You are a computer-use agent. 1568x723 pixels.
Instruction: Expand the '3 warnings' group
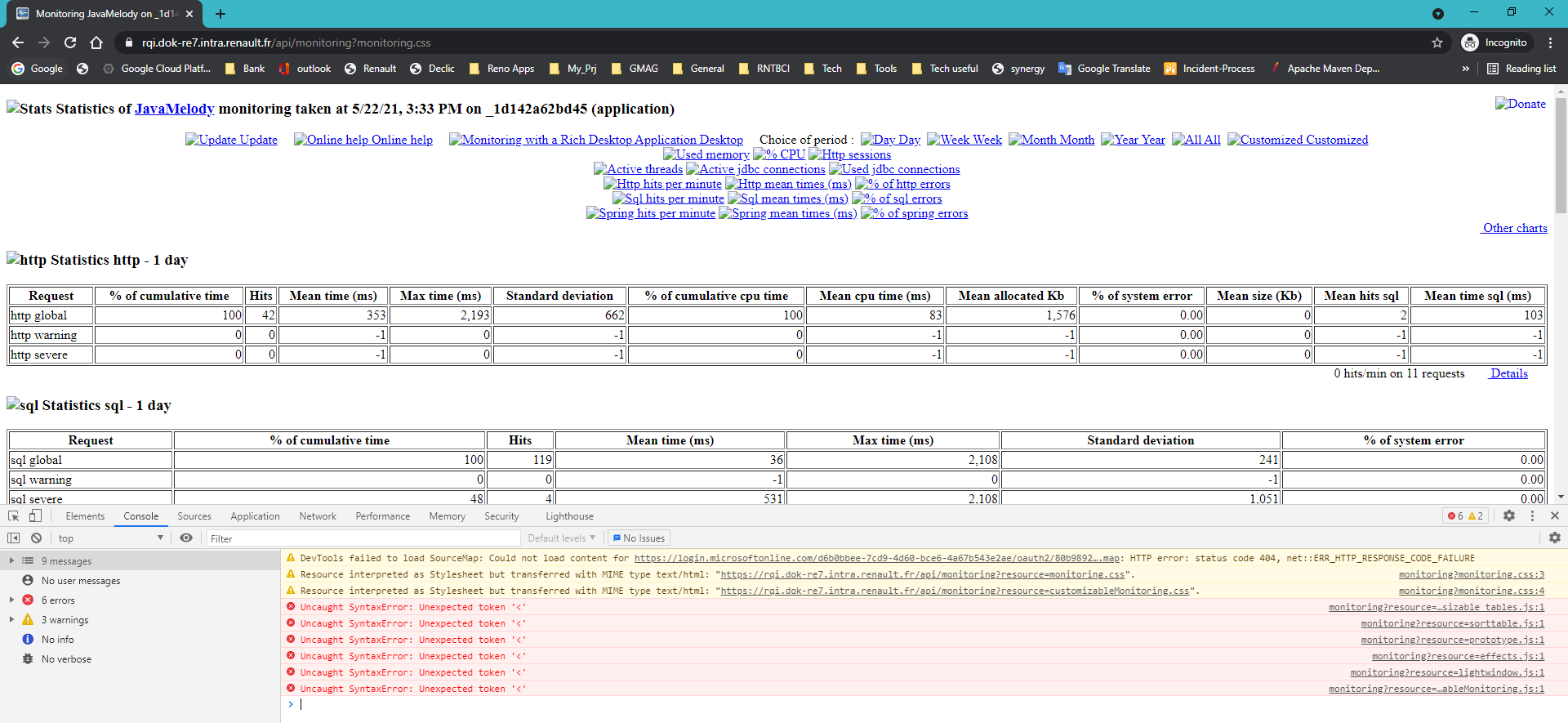[11, 620]
